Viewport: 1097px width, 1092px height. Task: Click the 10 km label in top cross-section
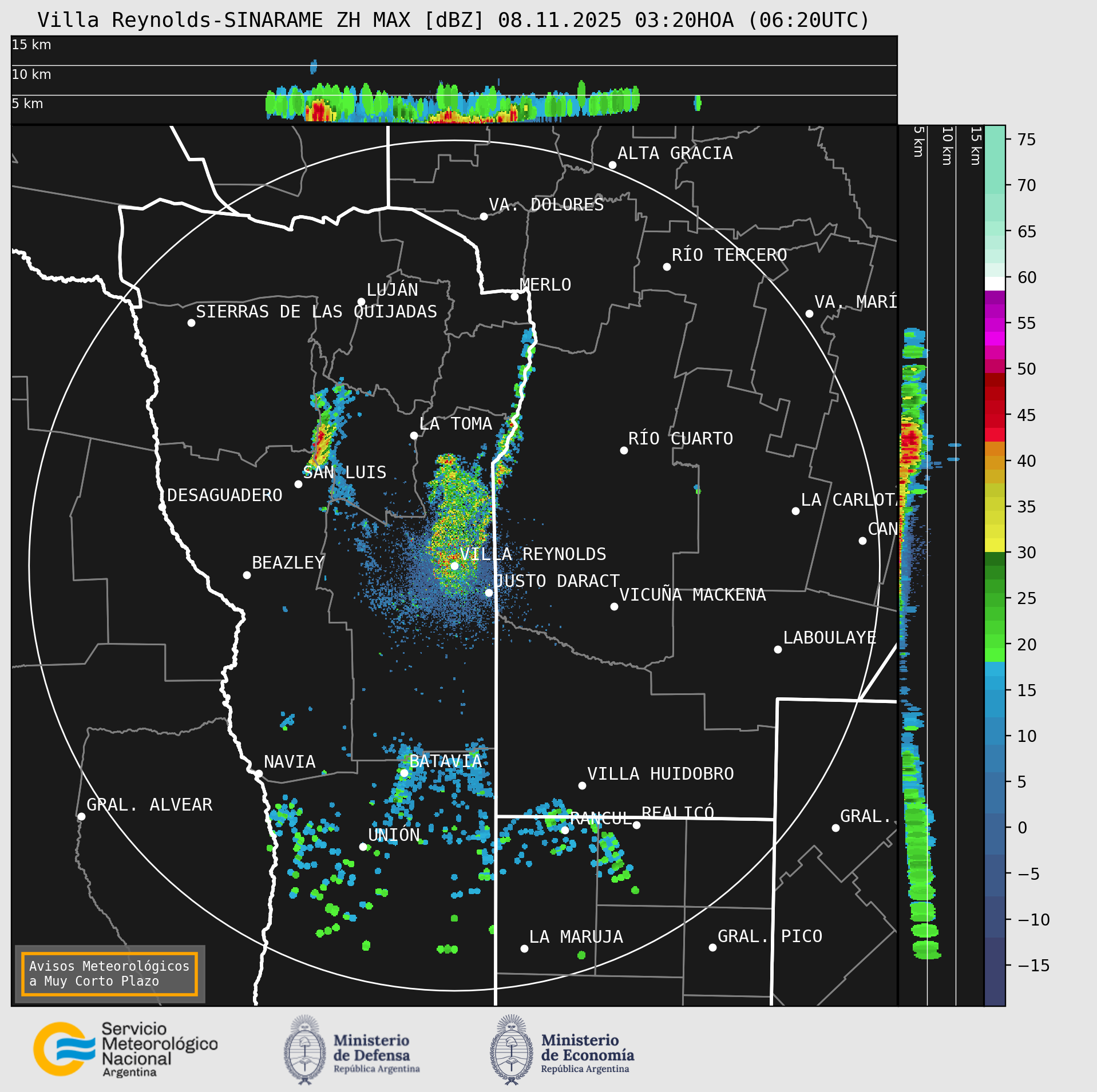click(31, 74)
